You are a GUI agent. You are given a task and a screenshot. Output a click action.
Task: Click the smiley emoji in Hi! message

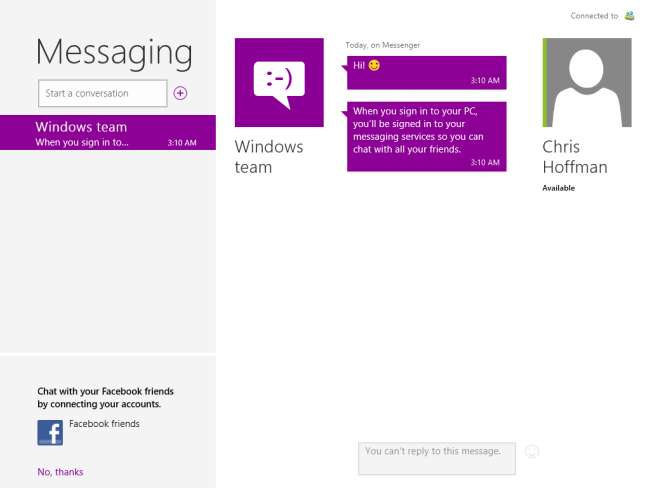coord(374,66)
